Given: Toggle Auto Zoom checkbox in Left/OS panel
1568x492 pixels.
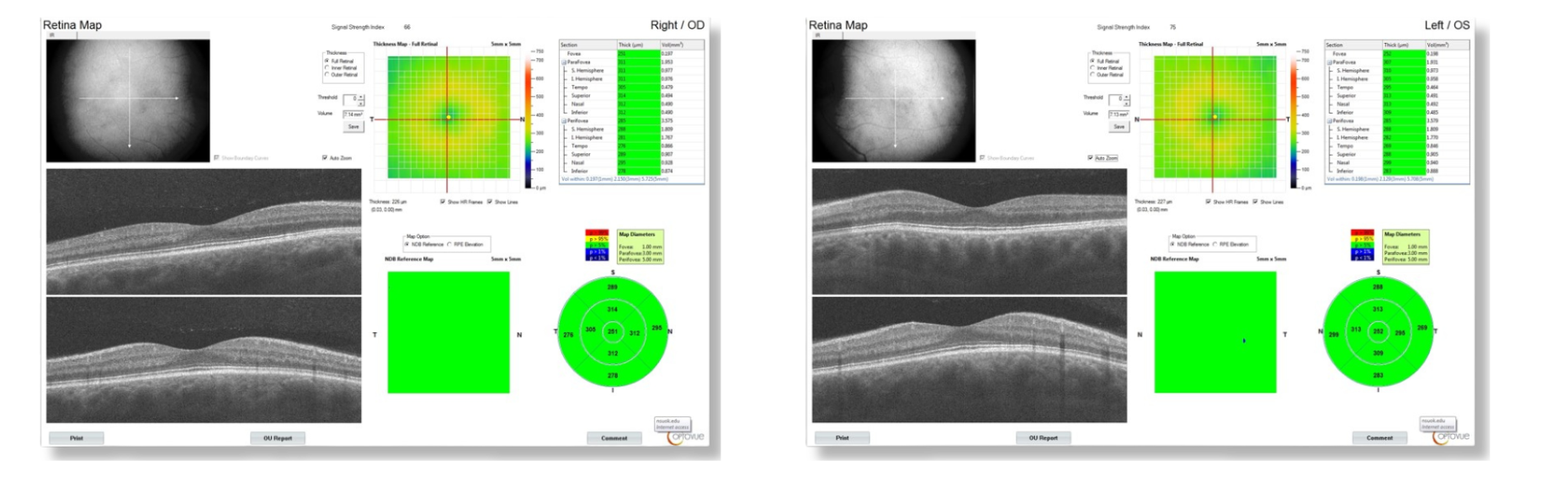Looking at the screenshot, I should click(1091, 158).
